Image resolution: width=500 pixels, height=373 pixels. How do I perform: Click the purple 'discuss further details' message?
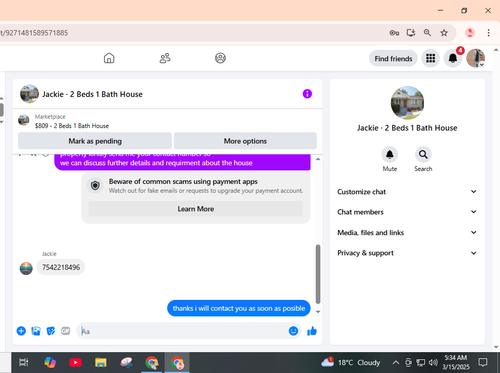click(x=182, y=162)
